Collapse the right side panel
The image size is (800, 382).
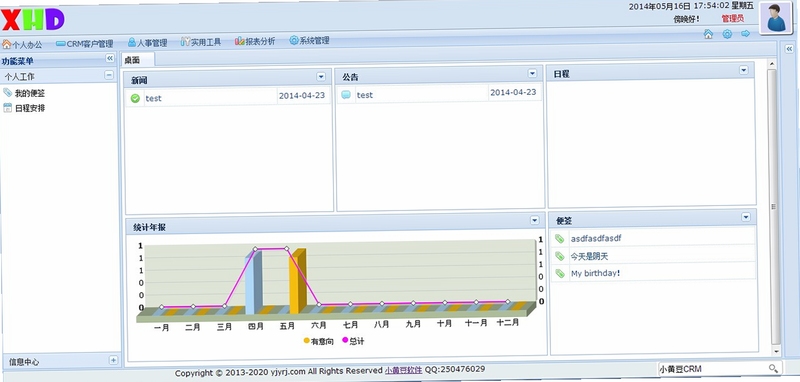[x=789, y=49]
